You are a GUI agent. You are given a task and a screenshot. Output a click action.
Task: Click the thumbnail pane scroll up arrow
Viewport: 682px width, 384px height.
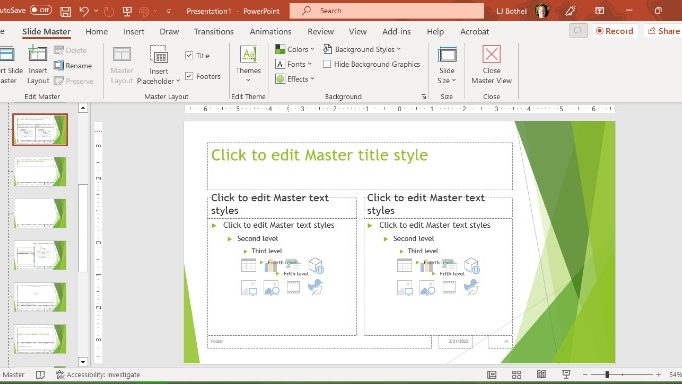pyautogui.click(x=83, y=108)
